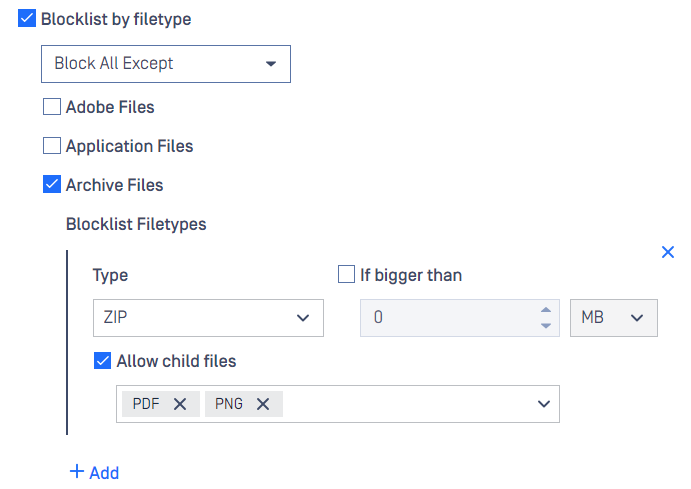Open the ZIP type dropdown
Viewport: 691px width, 489px height.
pyautogui.click(x=208, y=317)
